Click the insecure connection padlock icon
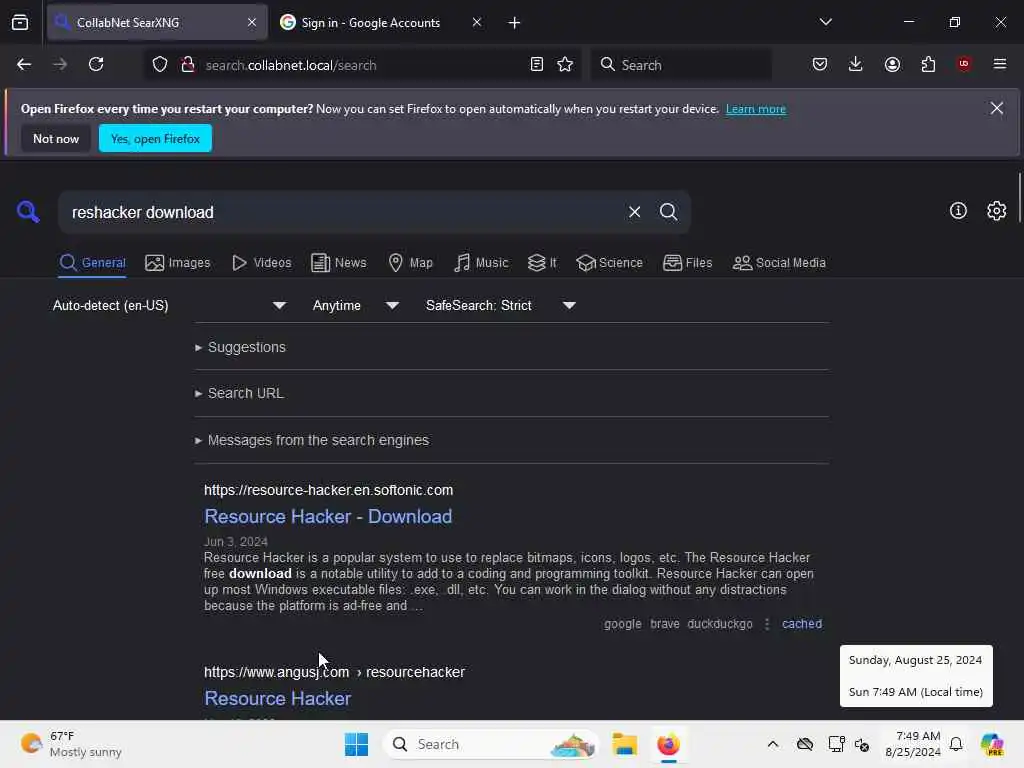This screenshot has height=768, width=1024. coord(187,65)
